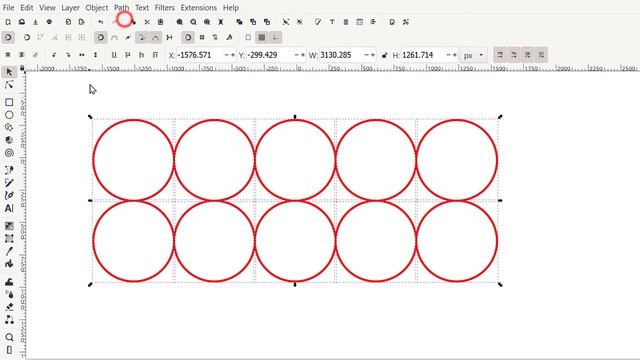This screenshot has height=360, width=640.
Task: Select the Rectangle tool
Action: pyautogui.click(x=9, y=102)
